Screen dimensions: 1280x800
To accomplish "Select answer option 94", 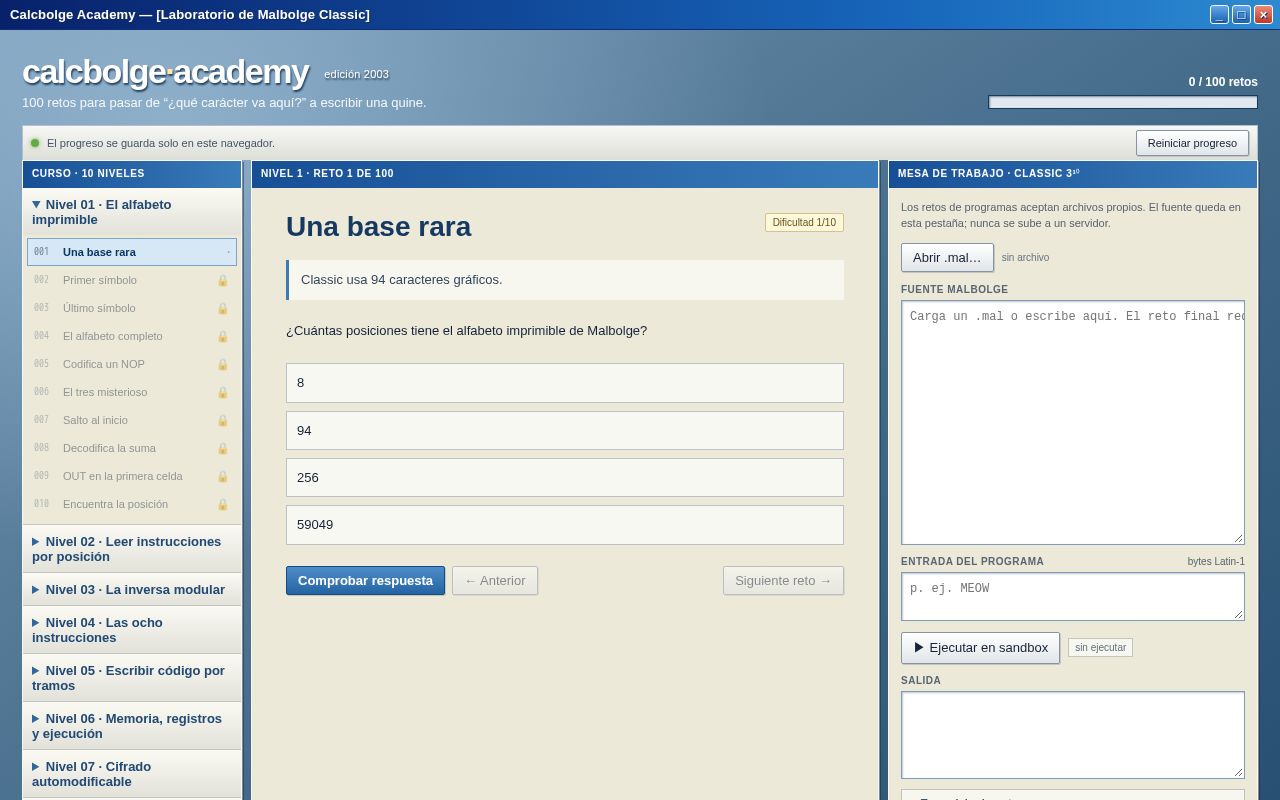I will click(x=565, y=430).
